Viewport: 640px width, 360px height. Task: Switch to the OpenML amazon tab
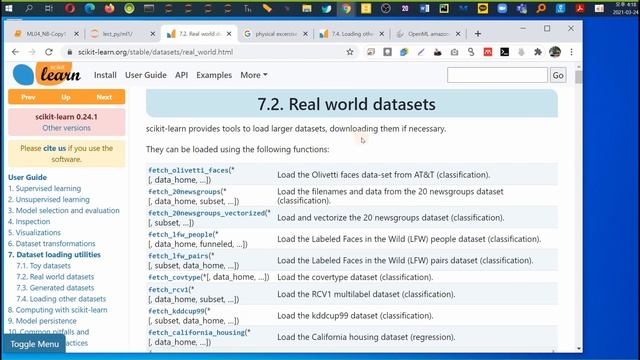(x=428, y=34)
